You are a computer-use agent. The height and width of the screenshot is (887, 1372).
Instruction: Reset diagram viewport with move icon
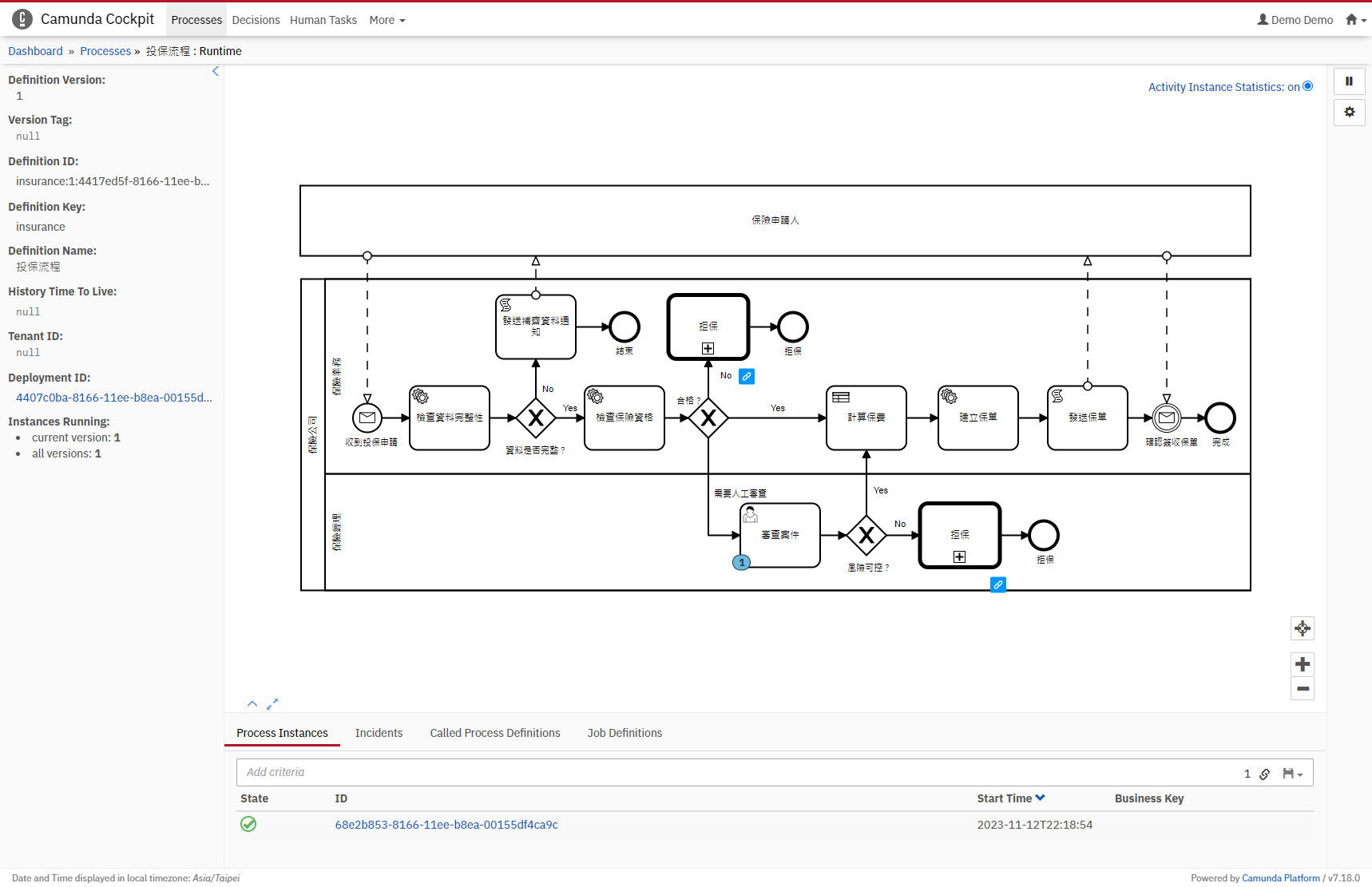pyautogui.click(x=1303, y=628)
